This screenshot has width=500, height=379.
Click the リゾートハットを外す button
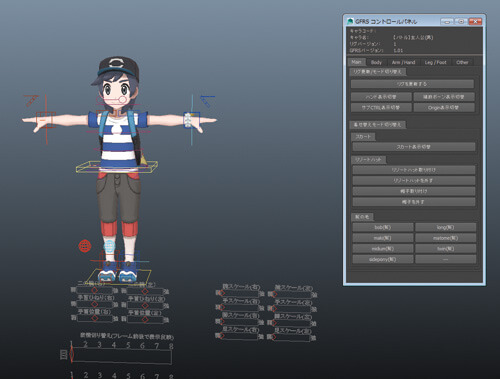click(x=414, y=180)
